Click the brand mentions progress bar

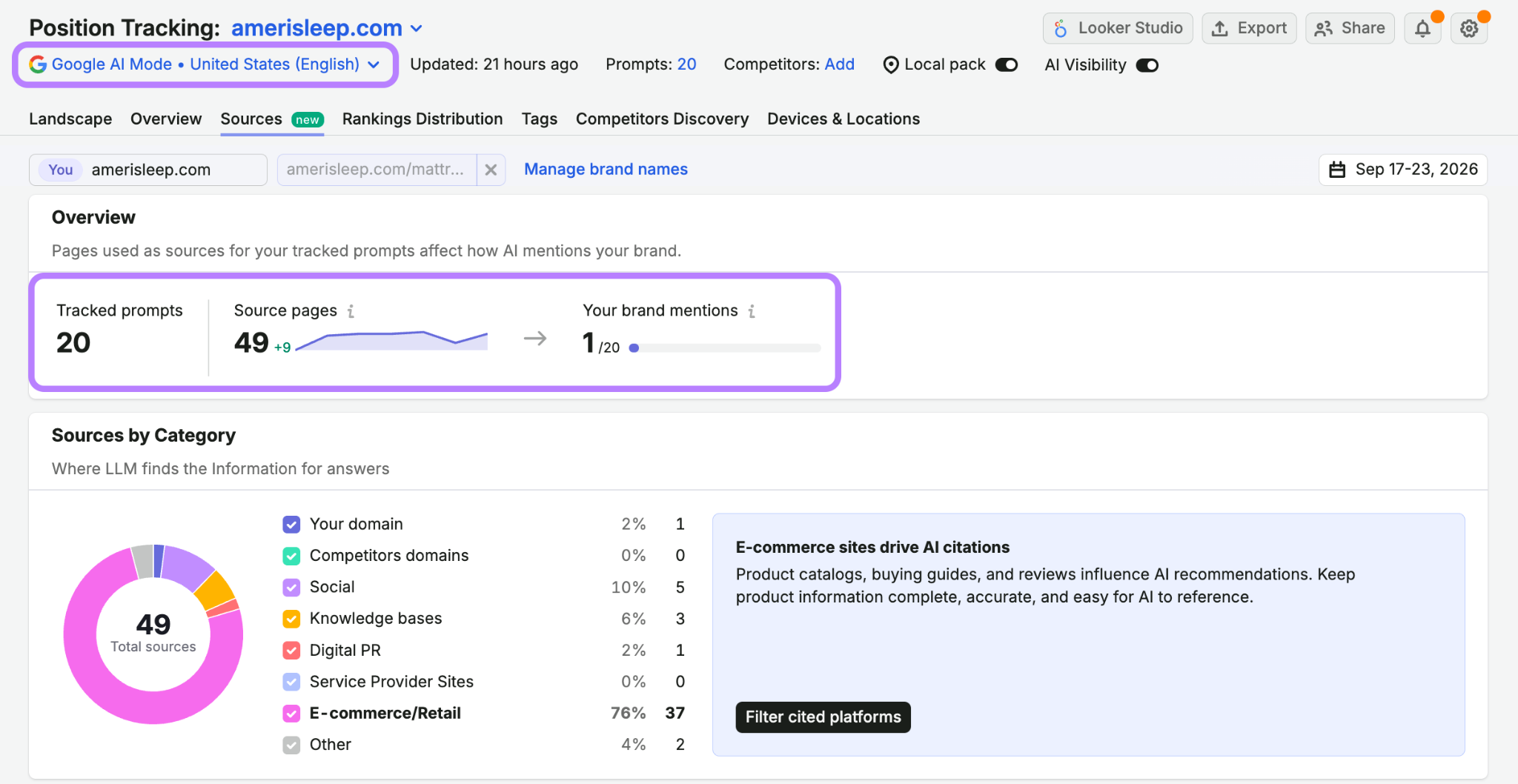[724, 348]
